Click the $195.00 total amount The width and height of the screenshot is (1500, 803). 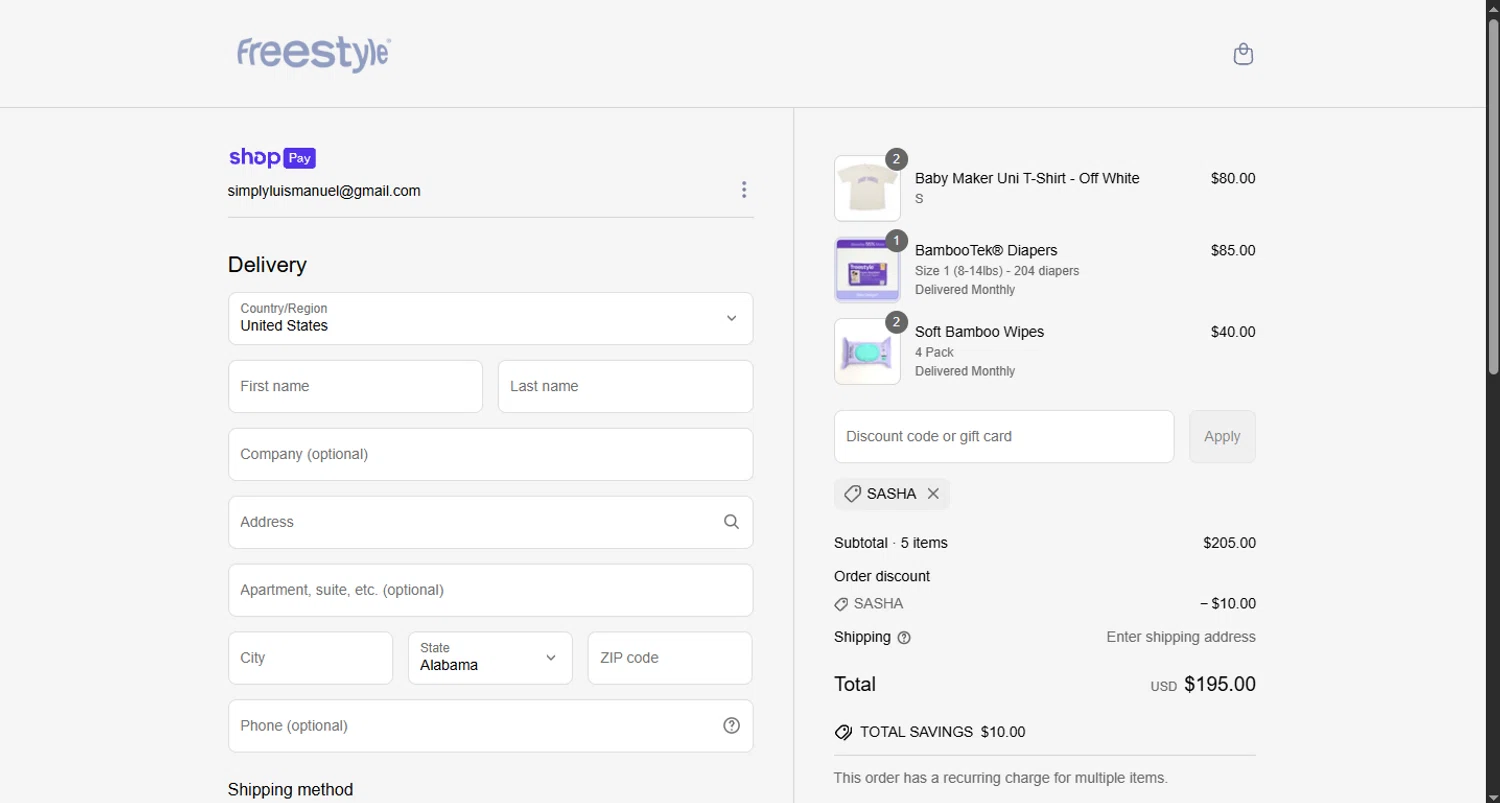[x=1220, y=684]
